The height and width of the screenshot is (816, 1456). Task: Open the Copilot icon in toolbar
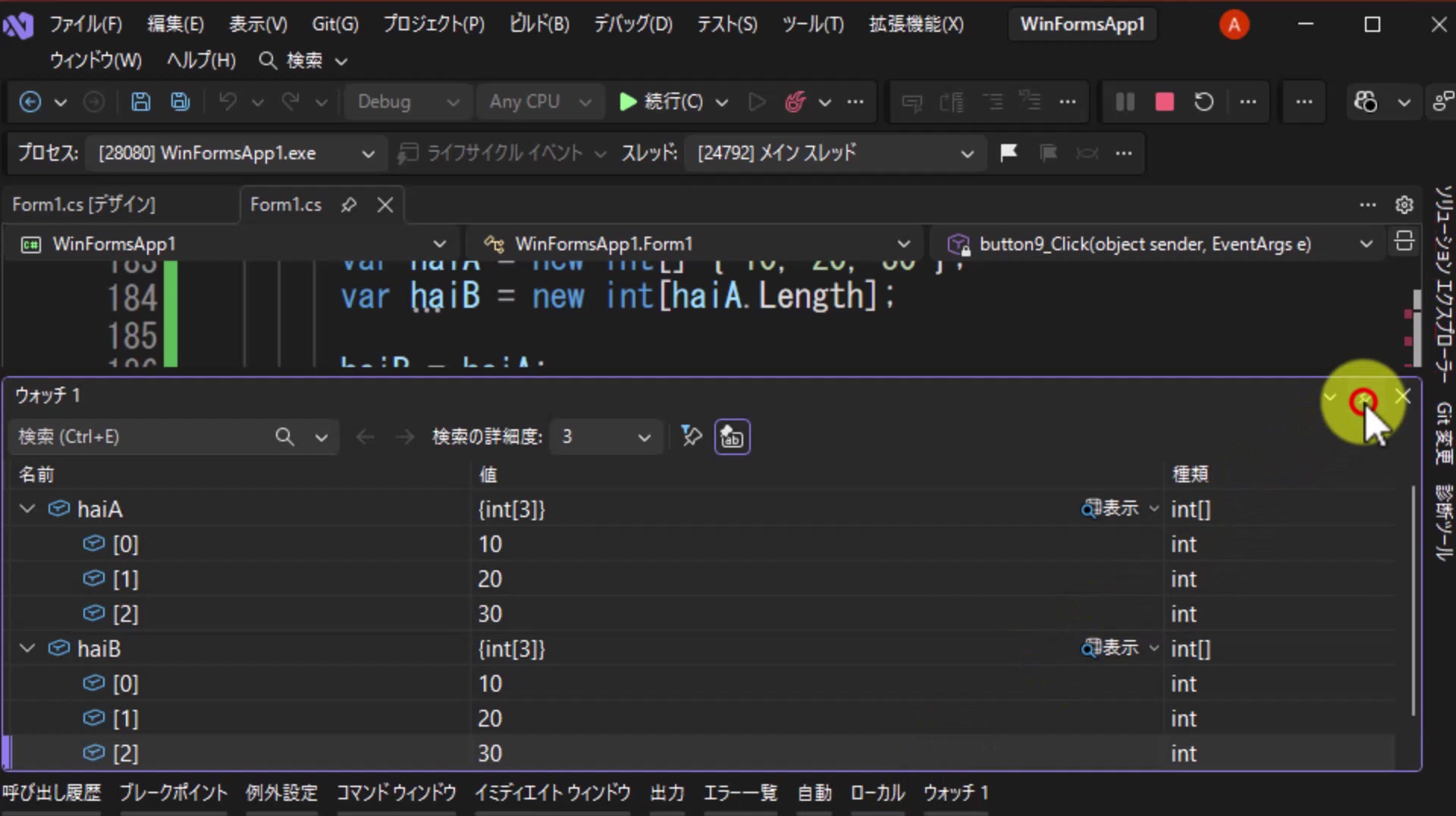coord(1366,102)
